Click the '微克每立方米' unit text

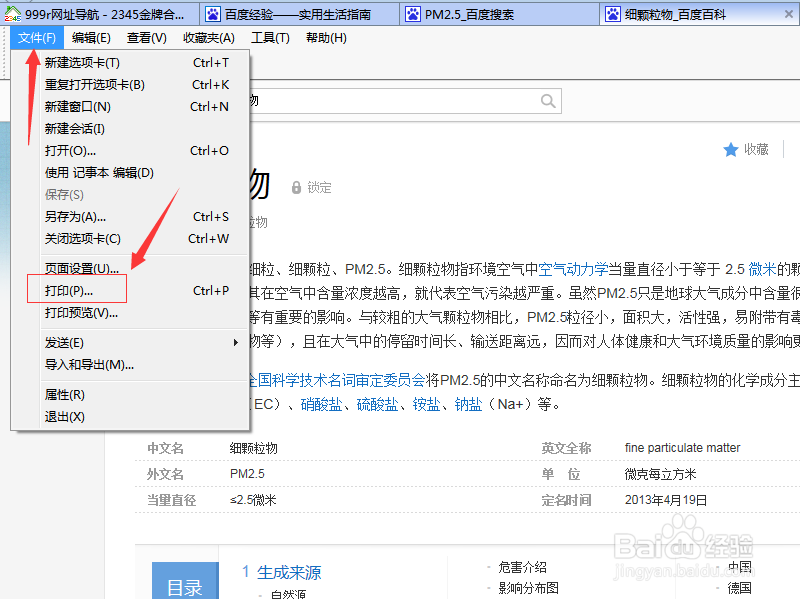660,474
